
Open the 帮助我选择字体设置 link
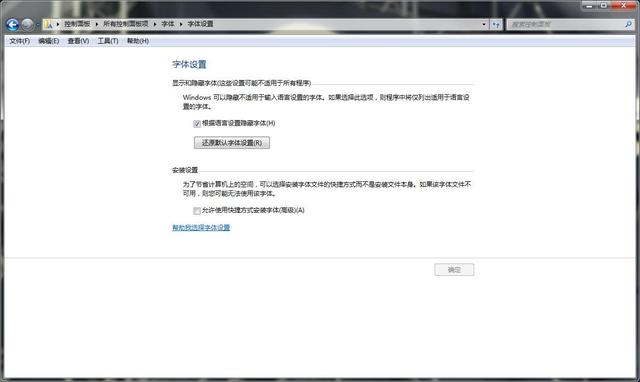[x=201, y=228]
